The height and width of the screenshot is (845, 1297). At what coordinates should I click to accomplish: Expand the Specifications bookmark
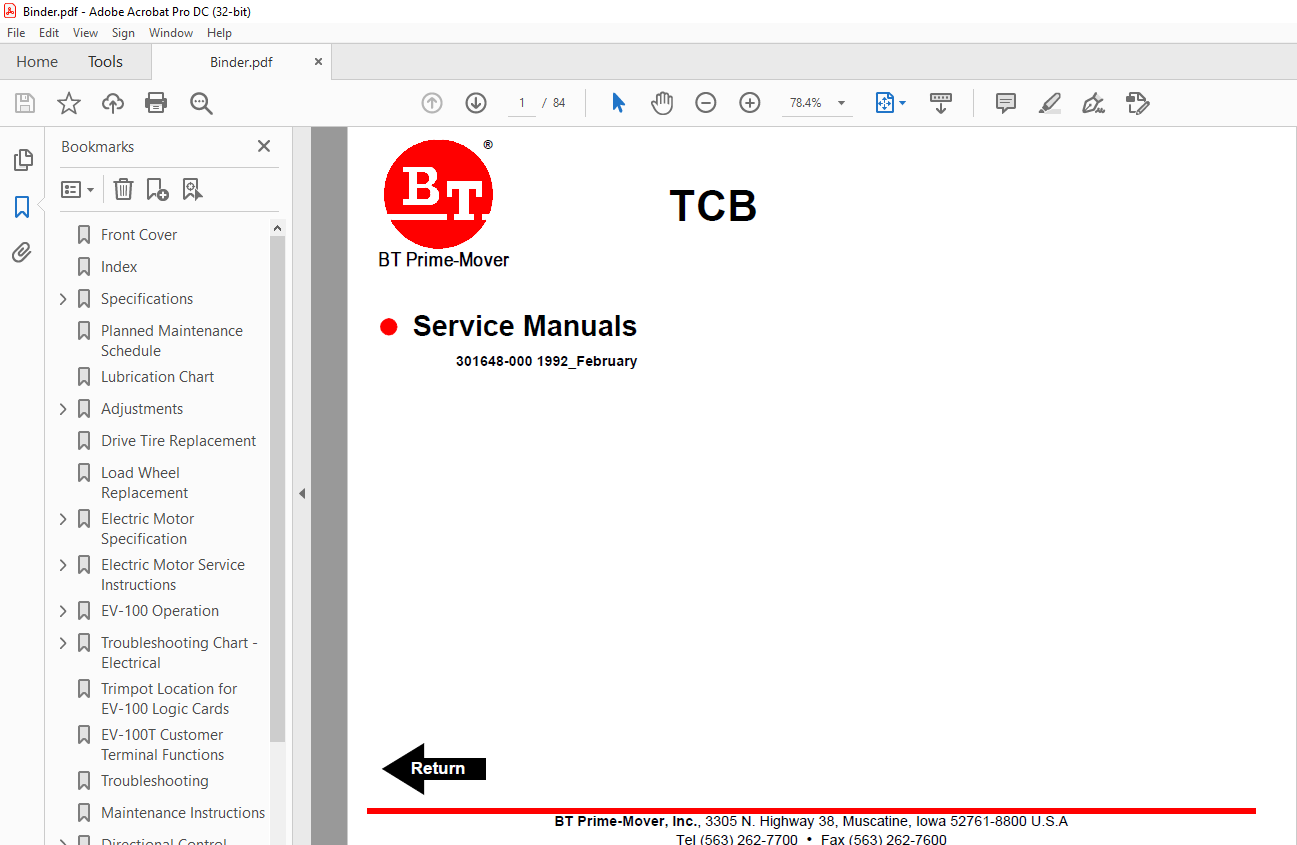[64, 299]
